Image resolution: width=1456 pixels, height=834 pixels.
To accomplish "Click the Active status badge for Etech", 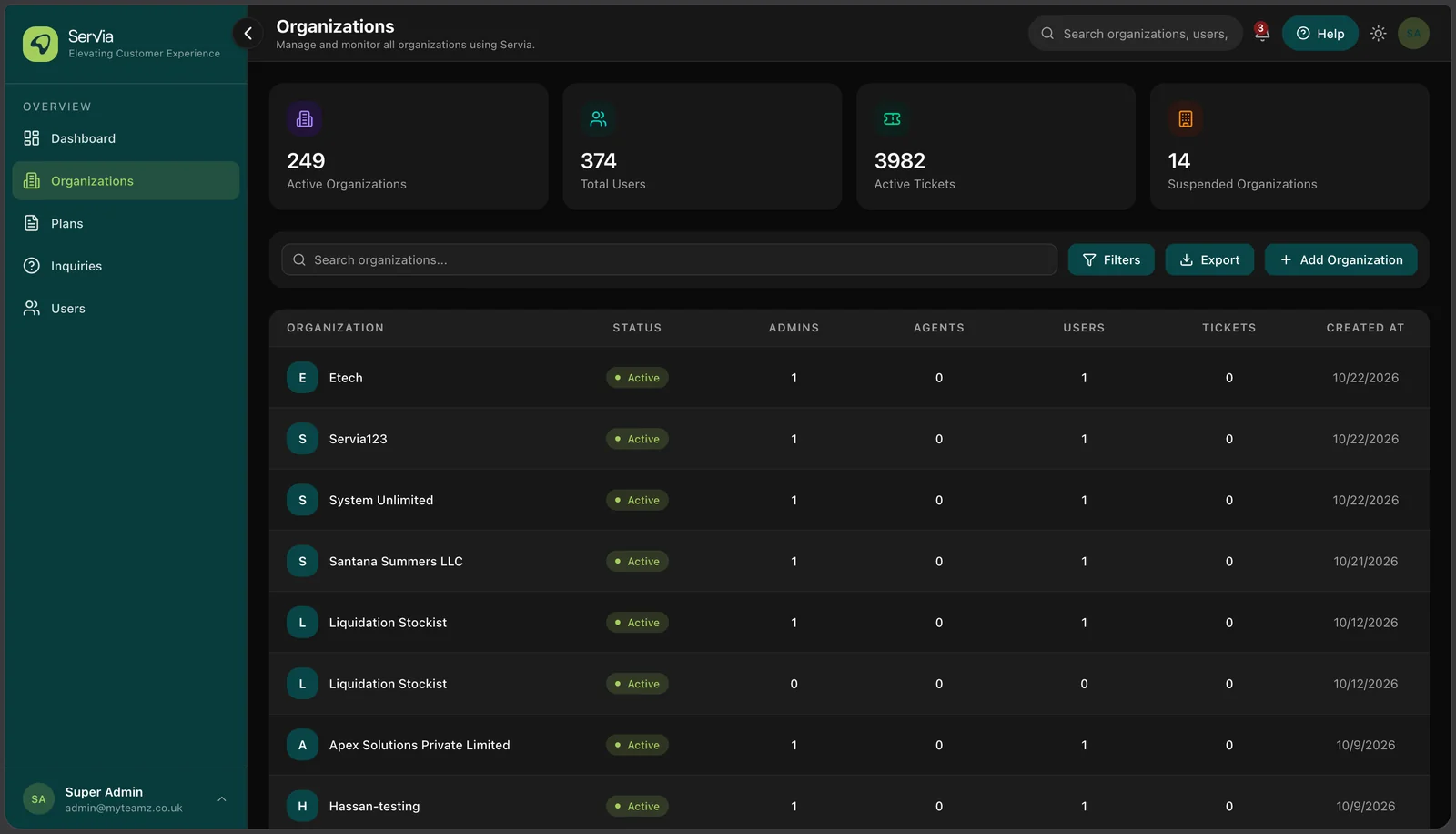I will tap(637, 378).
